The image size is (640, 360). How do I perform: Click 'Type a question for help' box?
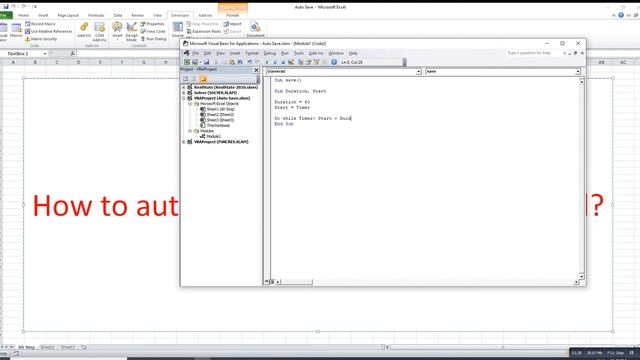tap(529, 53)
